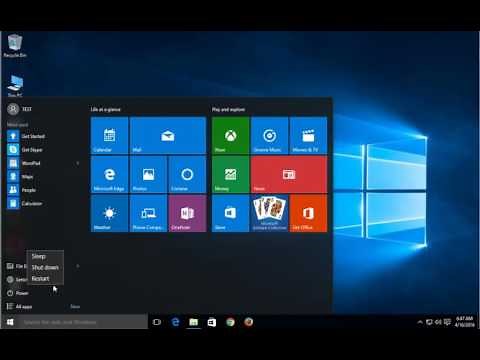This screenshot has width=480, height=360.
Task: Open Task View on the taskbar
Action: 157,322
